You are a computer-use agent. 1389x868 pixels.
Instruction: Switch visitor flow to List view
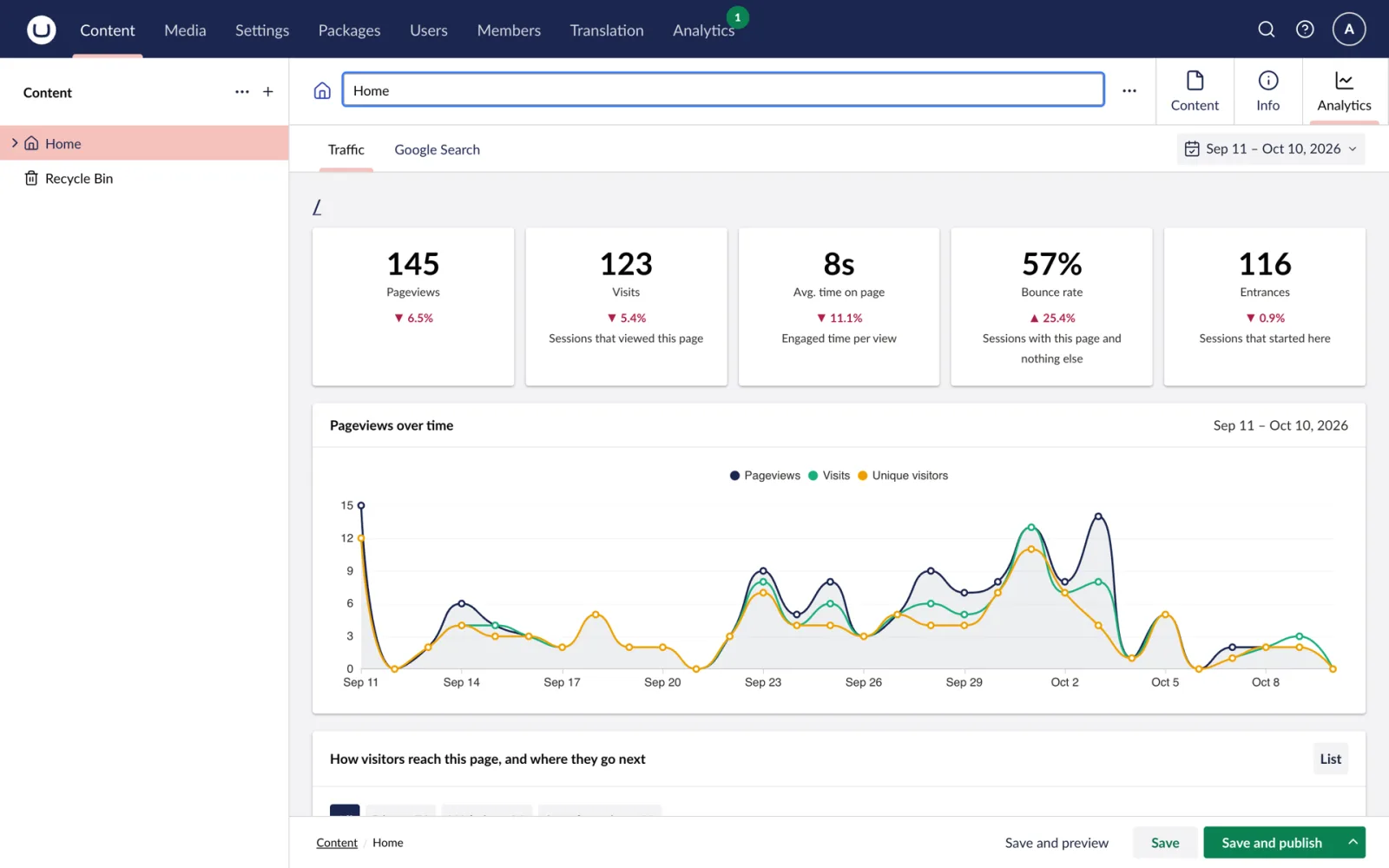[1330, 759]
